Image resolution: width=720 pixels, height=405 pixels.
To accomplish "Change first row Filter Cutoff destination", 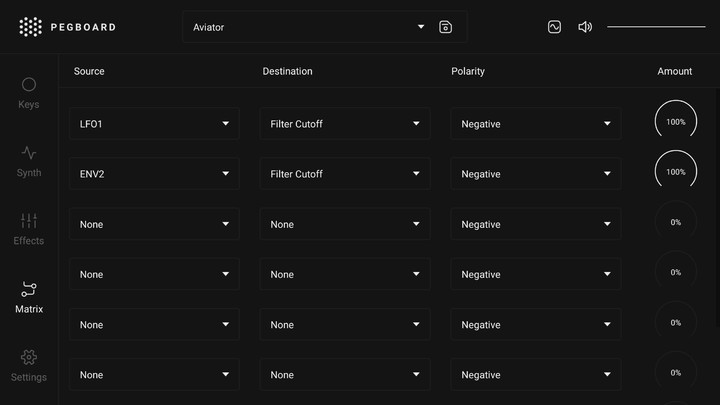I will click(x=345, y=124).
